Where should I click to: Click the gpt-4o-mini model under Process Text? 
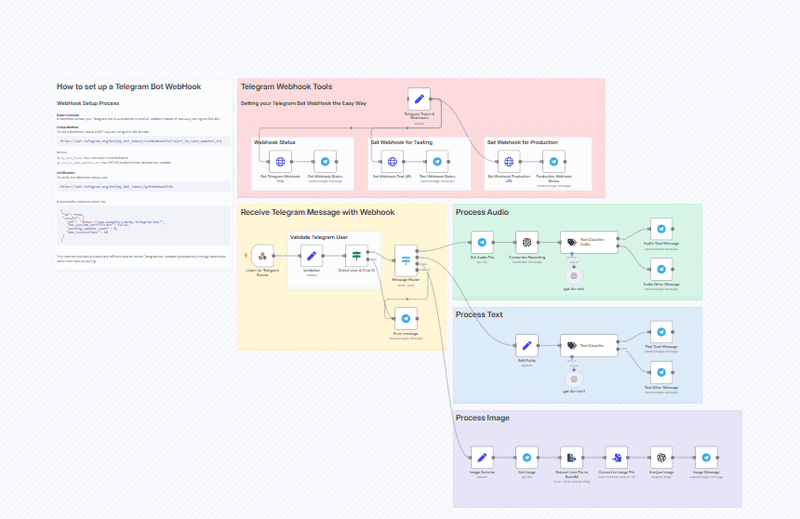(x=573, y=379)
